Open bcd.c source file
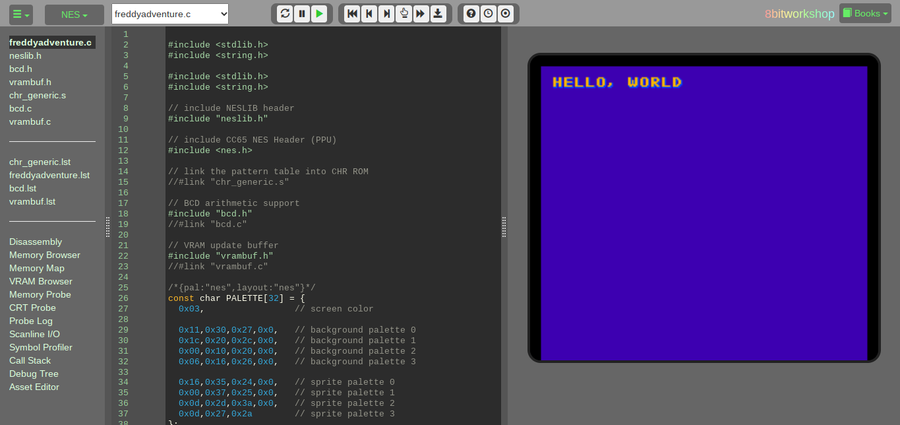The width and height of the screenshot is (900, 425). click(21, 109)
